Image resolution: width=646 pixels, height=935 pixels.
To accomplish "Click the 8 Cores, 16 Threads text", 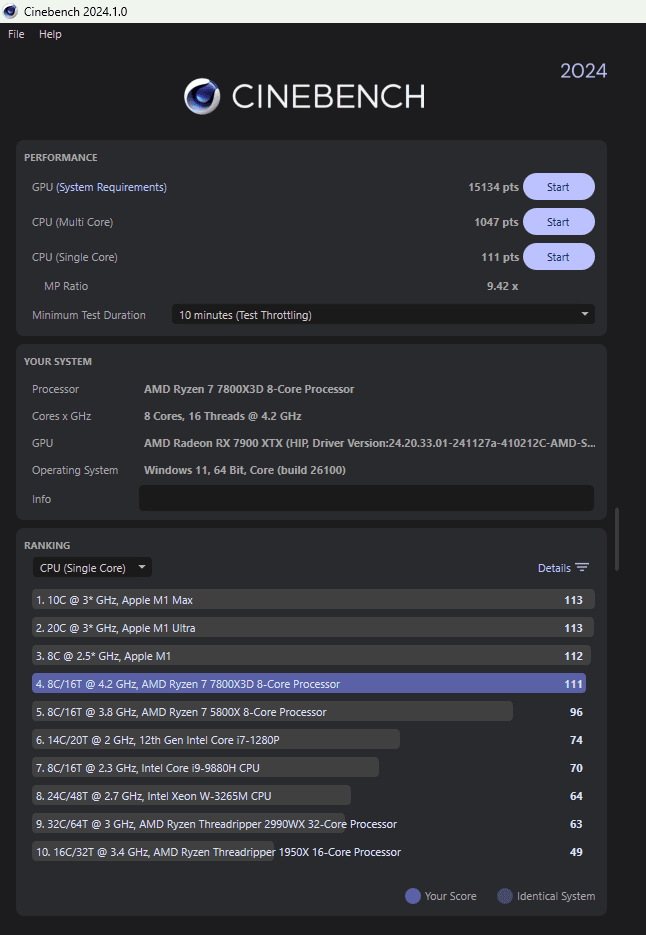I will click(222, 416).
